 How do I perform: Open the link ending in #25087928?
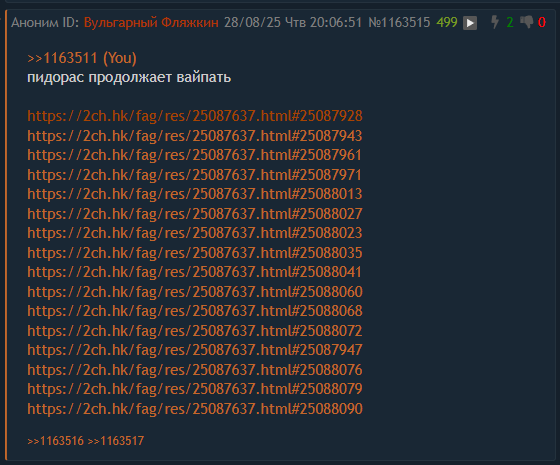[195, 116]
